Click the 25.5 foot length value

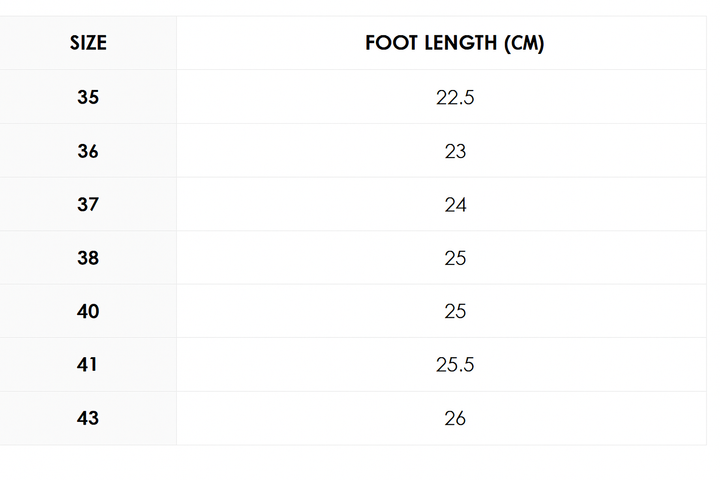[455, 365]
